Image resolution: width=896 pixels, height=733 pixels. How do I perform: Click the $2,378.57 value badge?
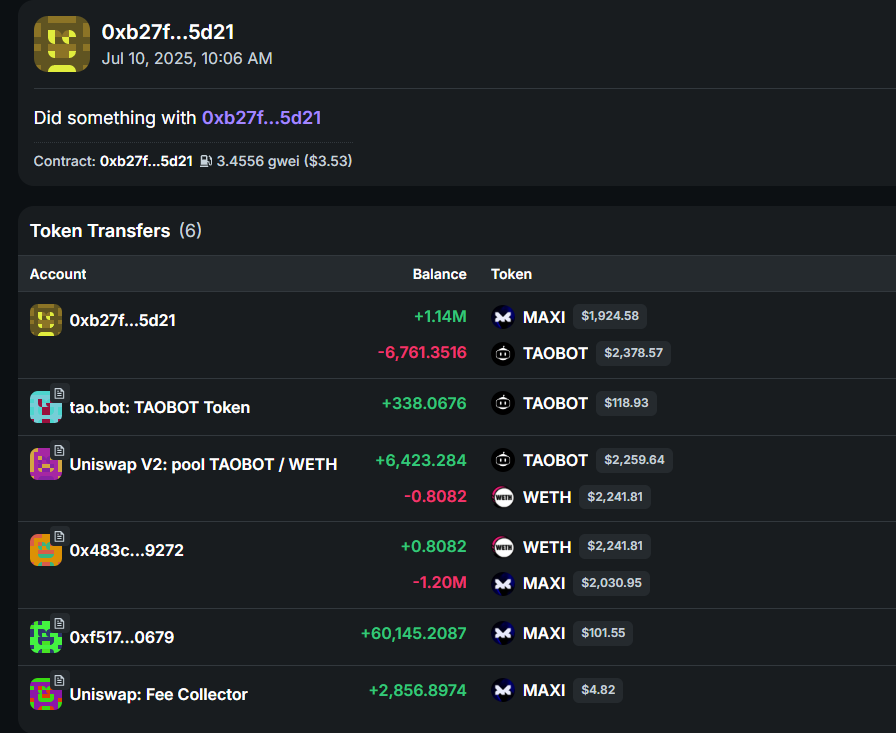pyautogui.click(x=633, y=353)
